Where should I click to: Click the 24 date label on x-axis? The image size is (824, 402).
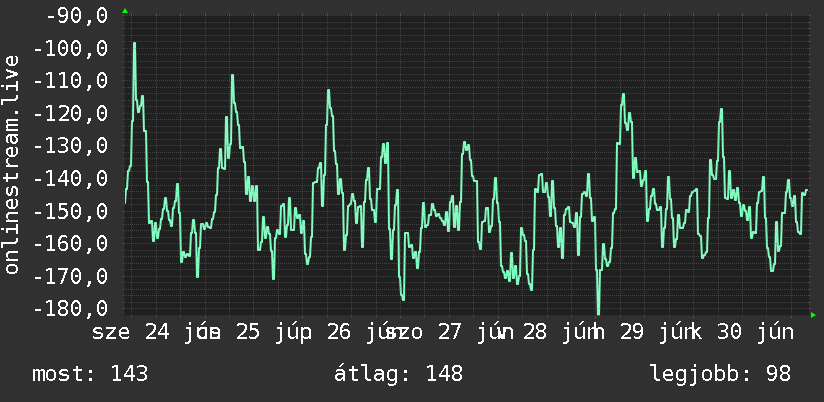157,332
